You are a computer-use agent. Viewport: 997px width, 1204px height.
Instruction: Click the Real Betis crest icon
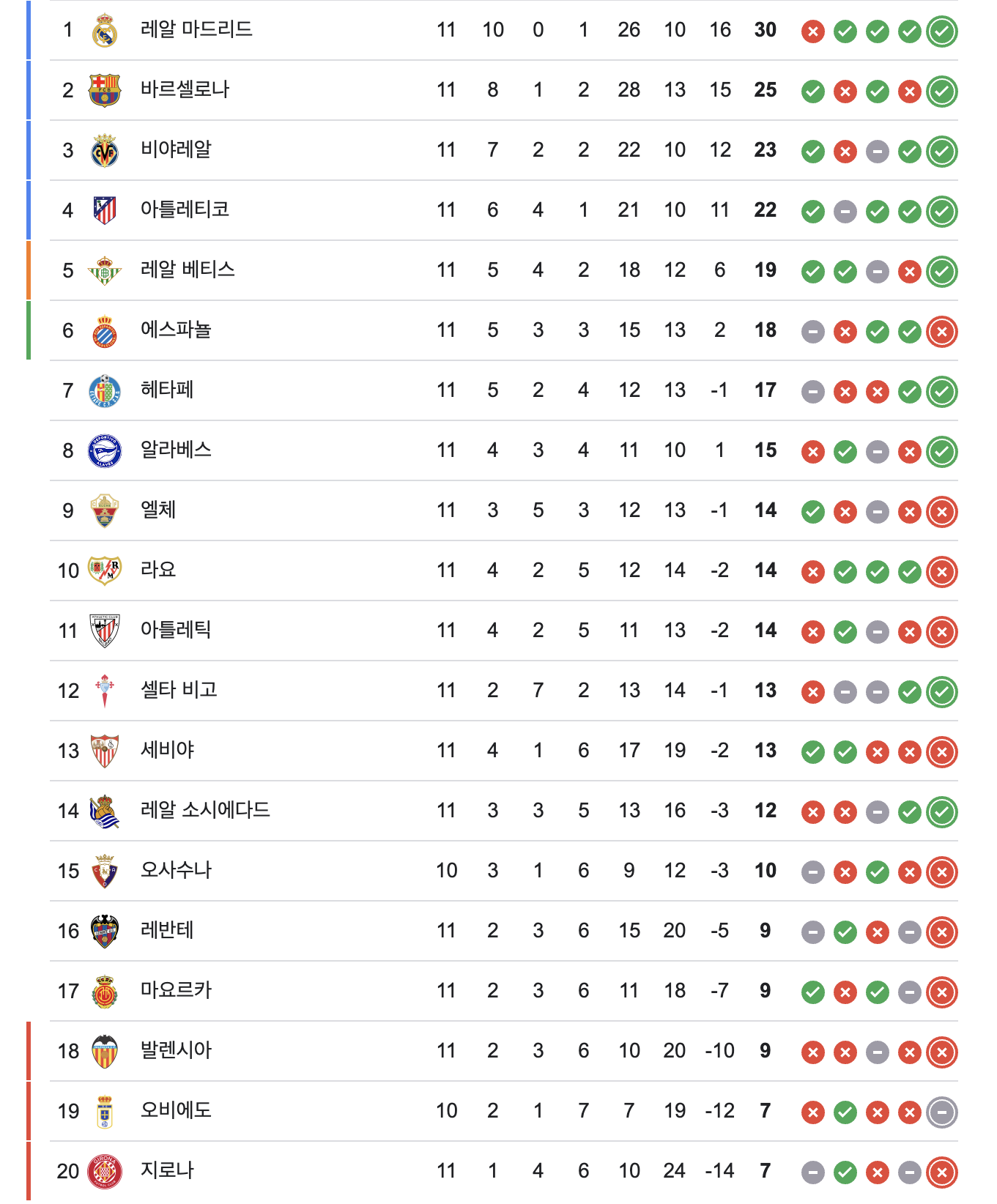tap(105, 271)
